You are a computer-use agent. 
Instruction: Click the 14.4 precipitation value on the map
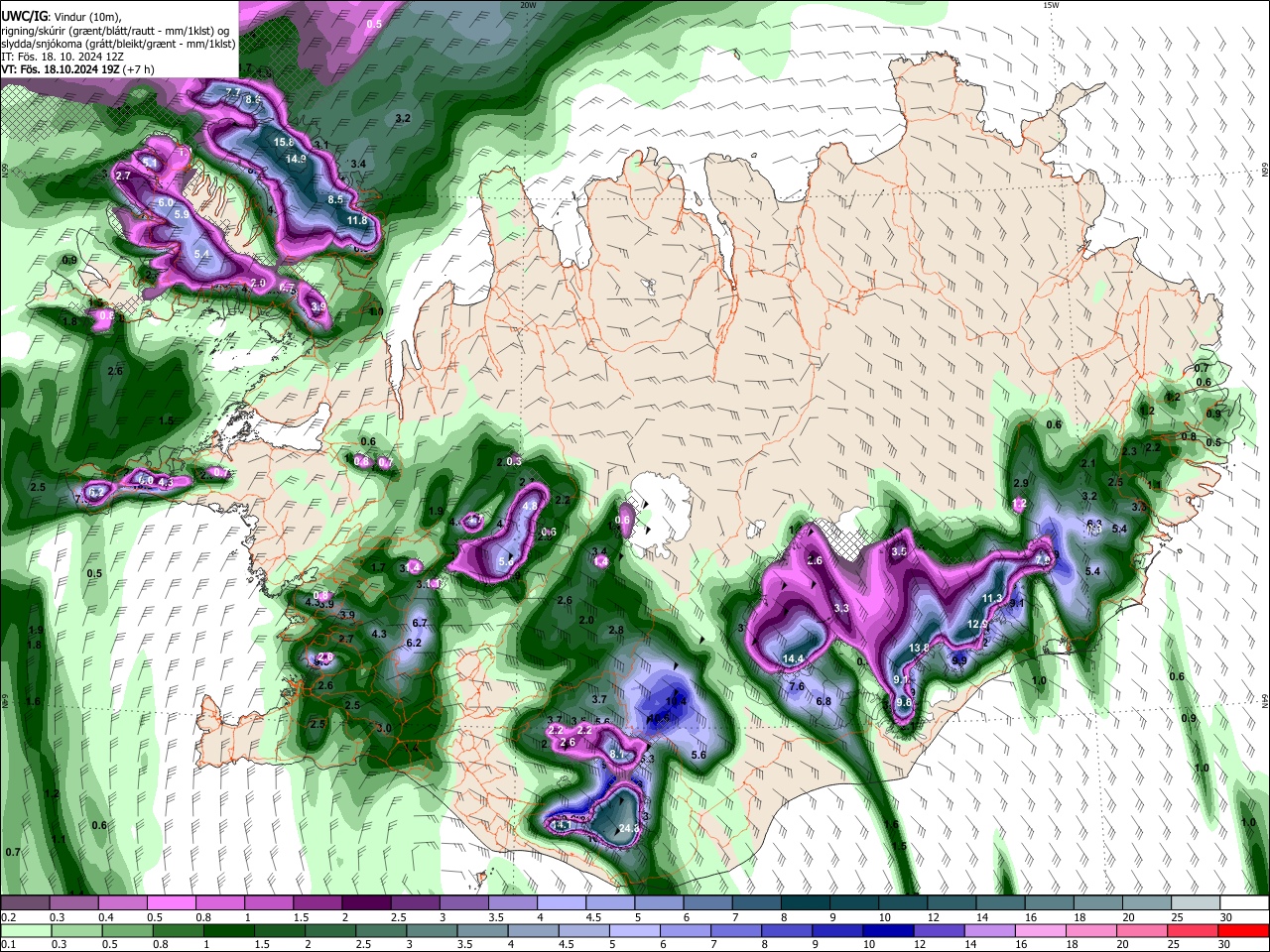794,658
